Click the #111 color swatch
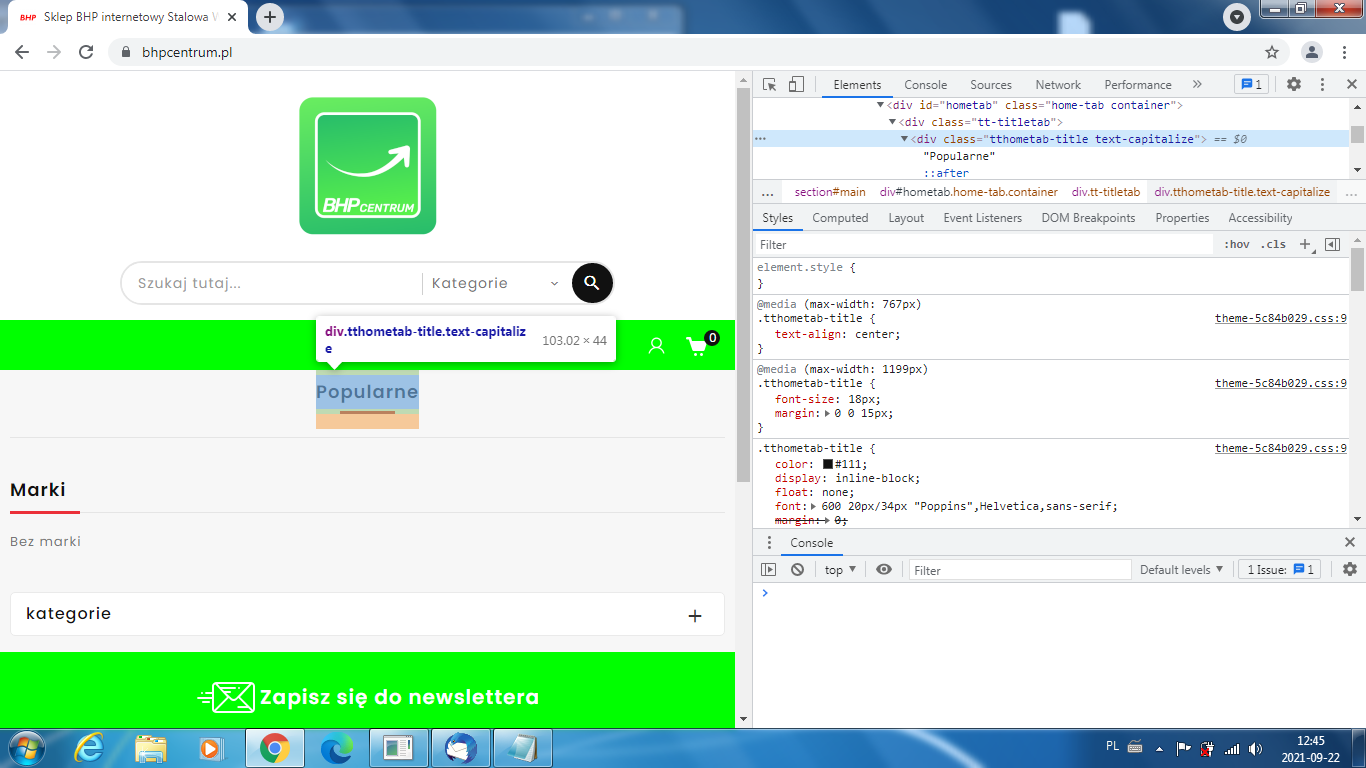 pyautogui.click(x=828, y=464)
